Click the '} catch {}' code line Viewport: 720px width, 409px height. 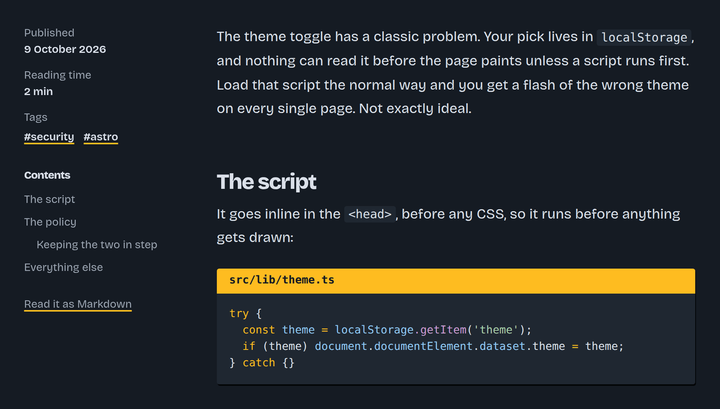point(262,363)
